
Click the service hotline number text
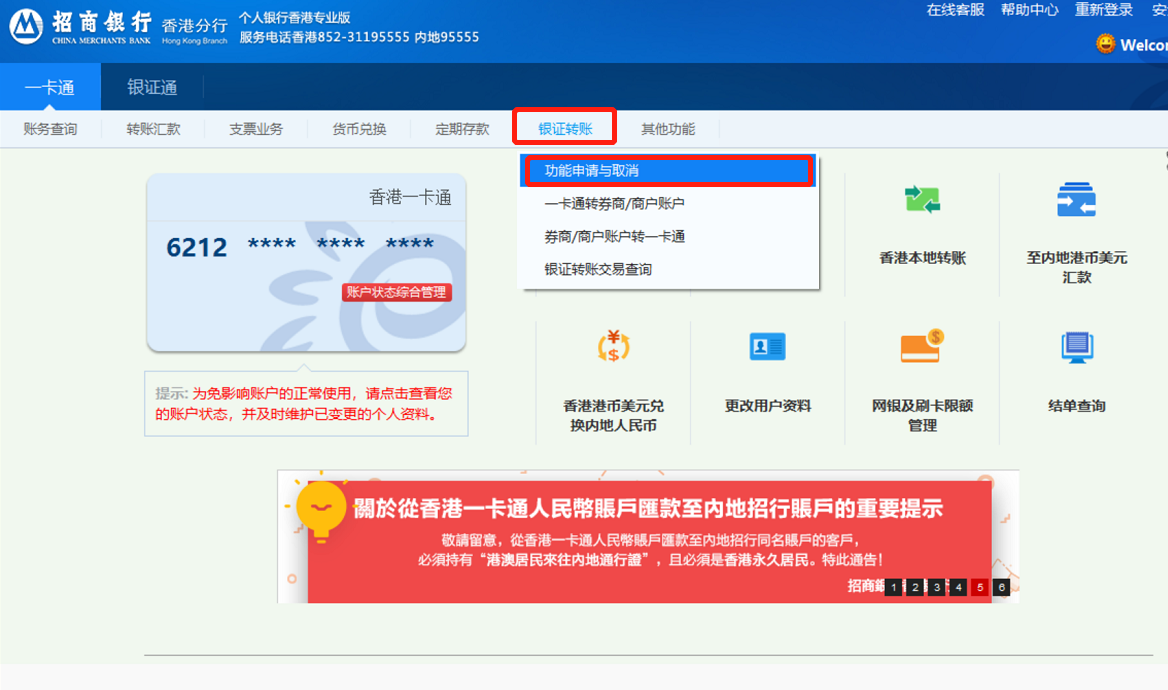(x=359, y=37)
